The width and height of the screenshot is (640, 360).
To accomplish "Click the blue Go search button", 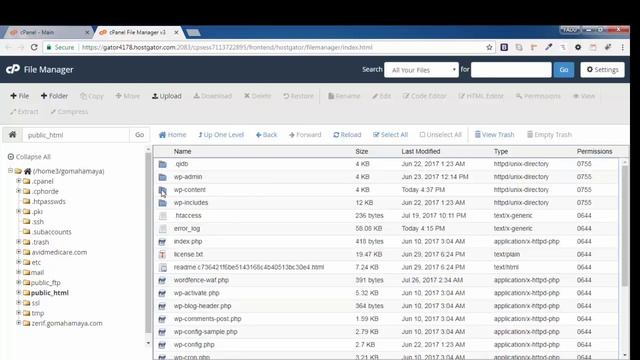I will click(564, 70).
